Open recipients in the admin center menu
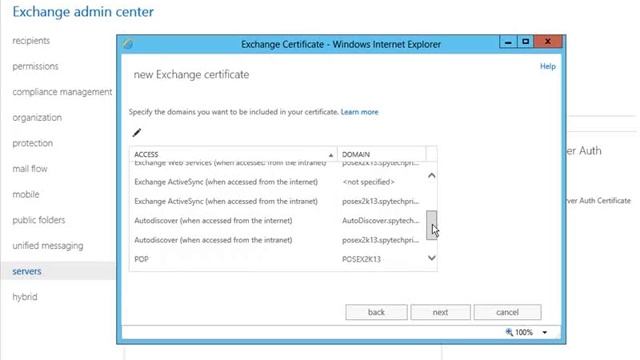 31,40
